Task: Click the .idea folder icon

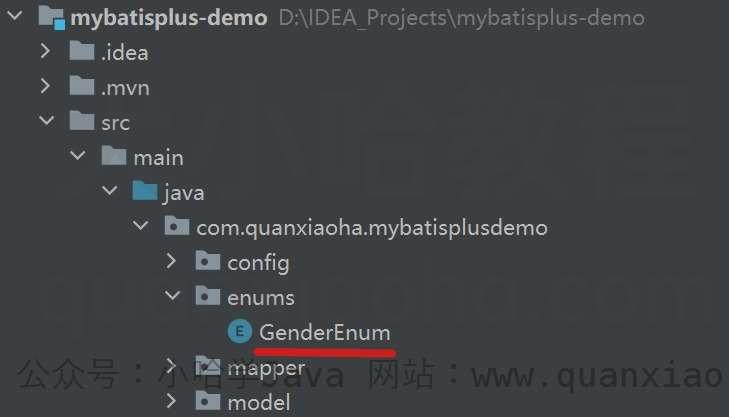Action: click(x=82, y=51)
